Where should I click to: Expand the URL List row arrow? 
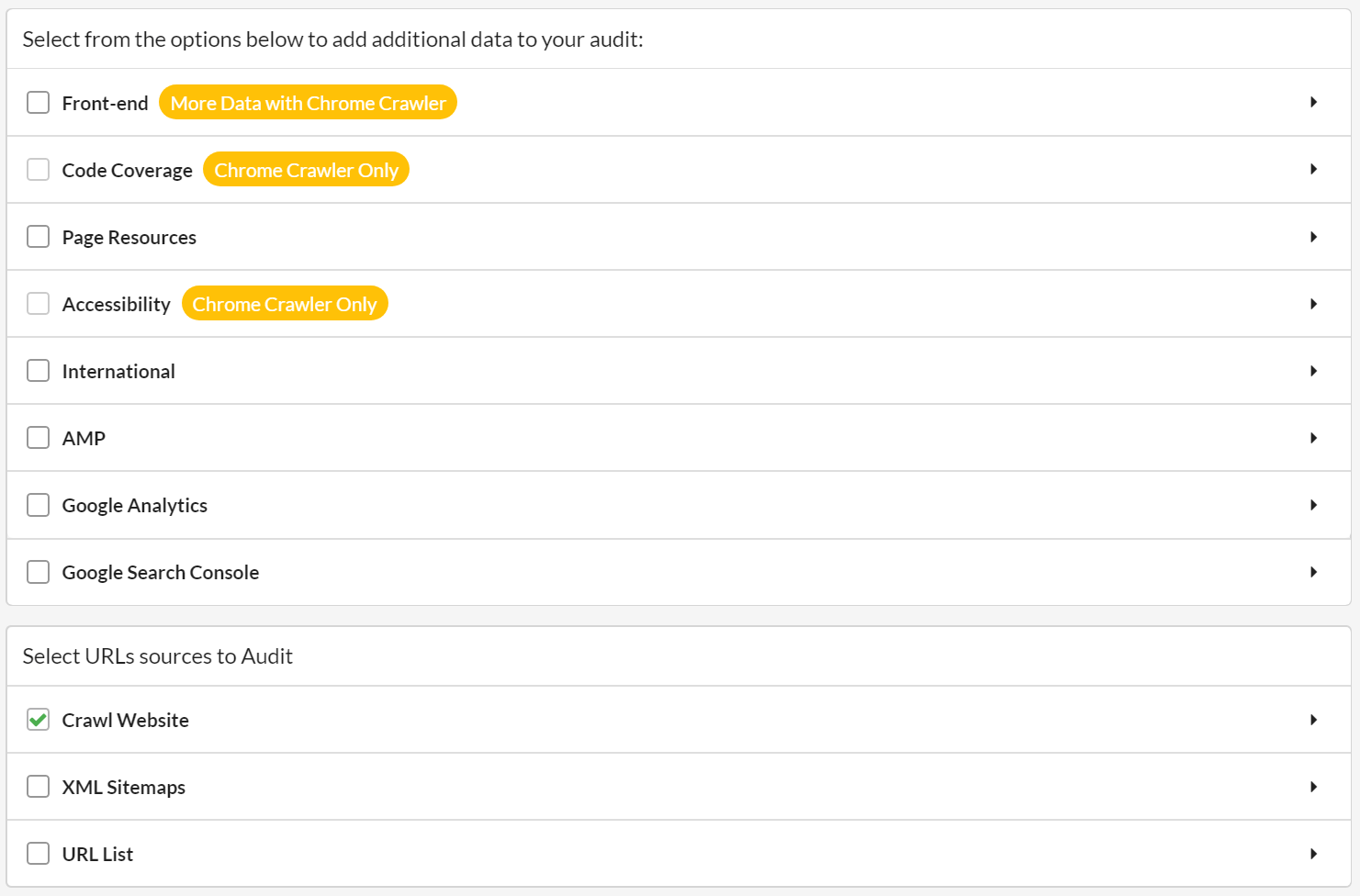coord(1314,854)
